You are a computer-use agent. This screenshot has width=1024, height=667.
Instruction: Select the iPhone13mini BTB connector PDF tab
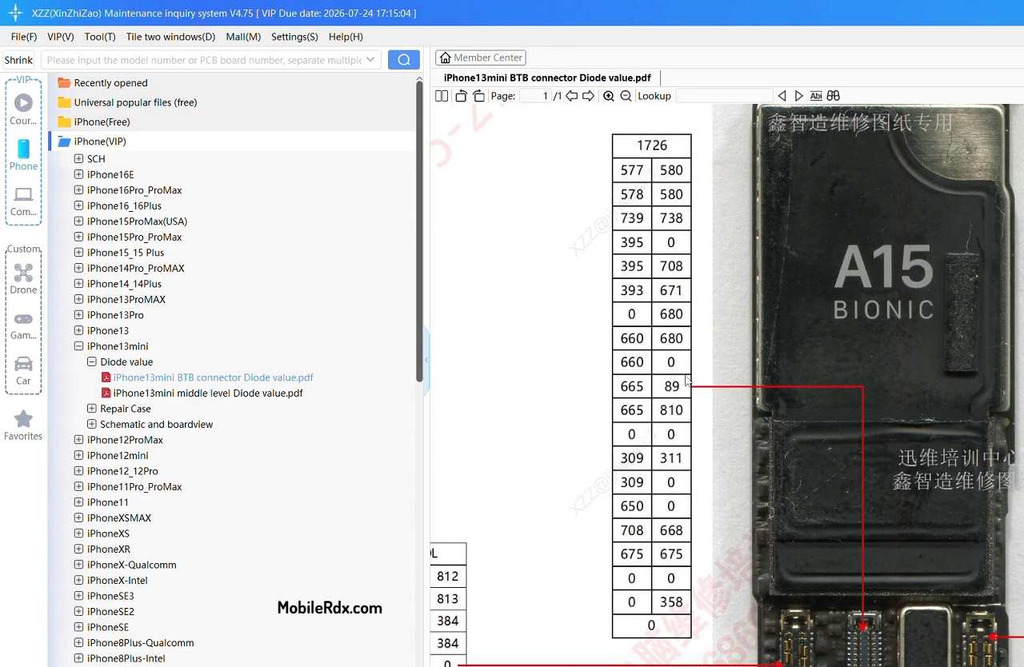click(547, 78)
